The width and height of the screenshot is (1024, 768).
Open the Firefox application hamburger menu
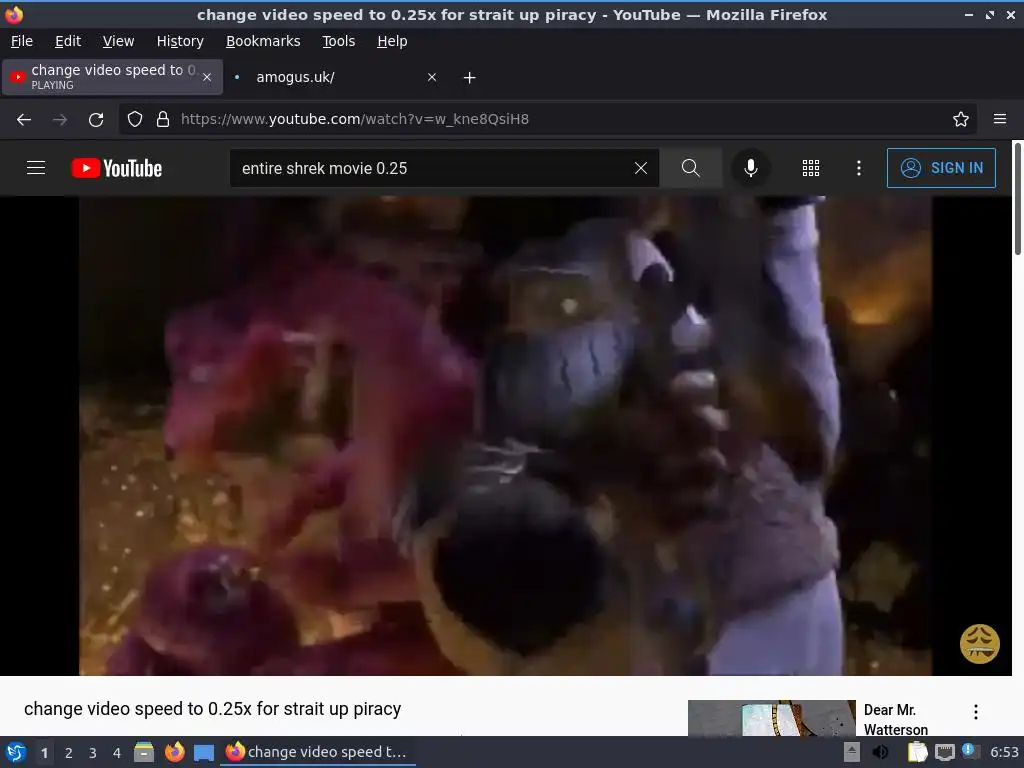(999, 119)
